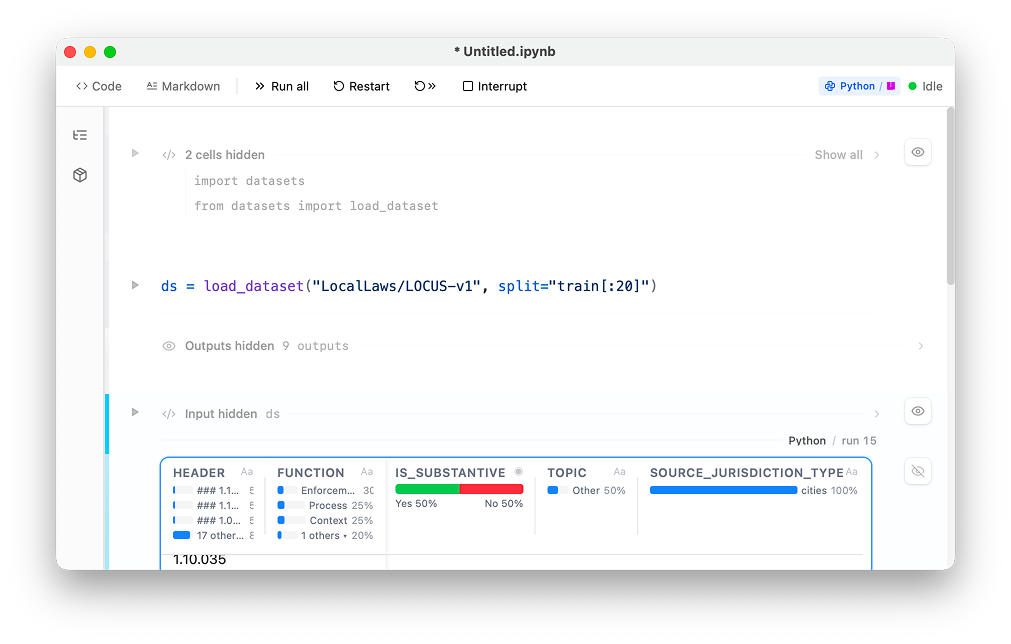Hide the ds cell output crossed-eye button

pos(918,471)
